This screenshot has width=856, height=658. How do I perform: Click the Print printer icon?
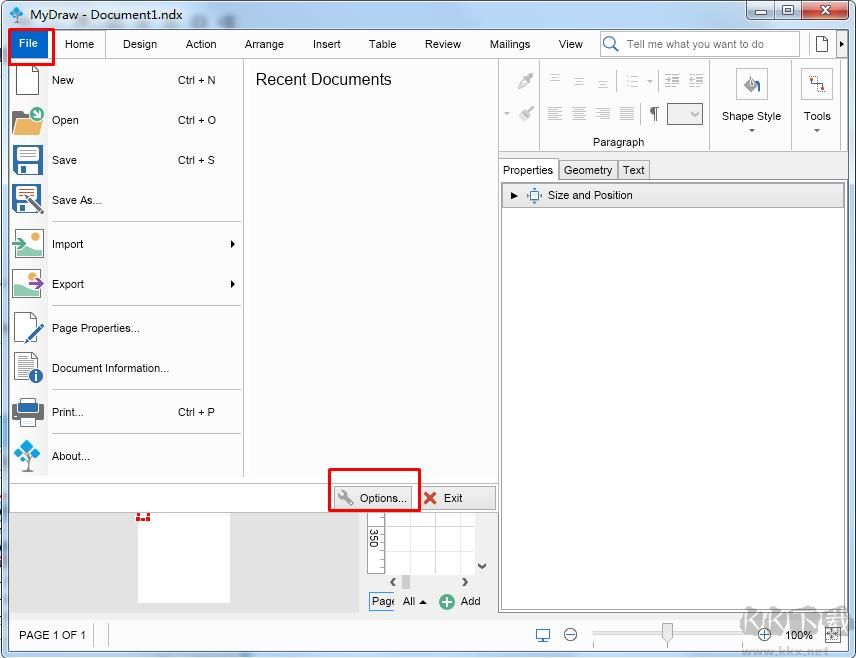(28, 412)
